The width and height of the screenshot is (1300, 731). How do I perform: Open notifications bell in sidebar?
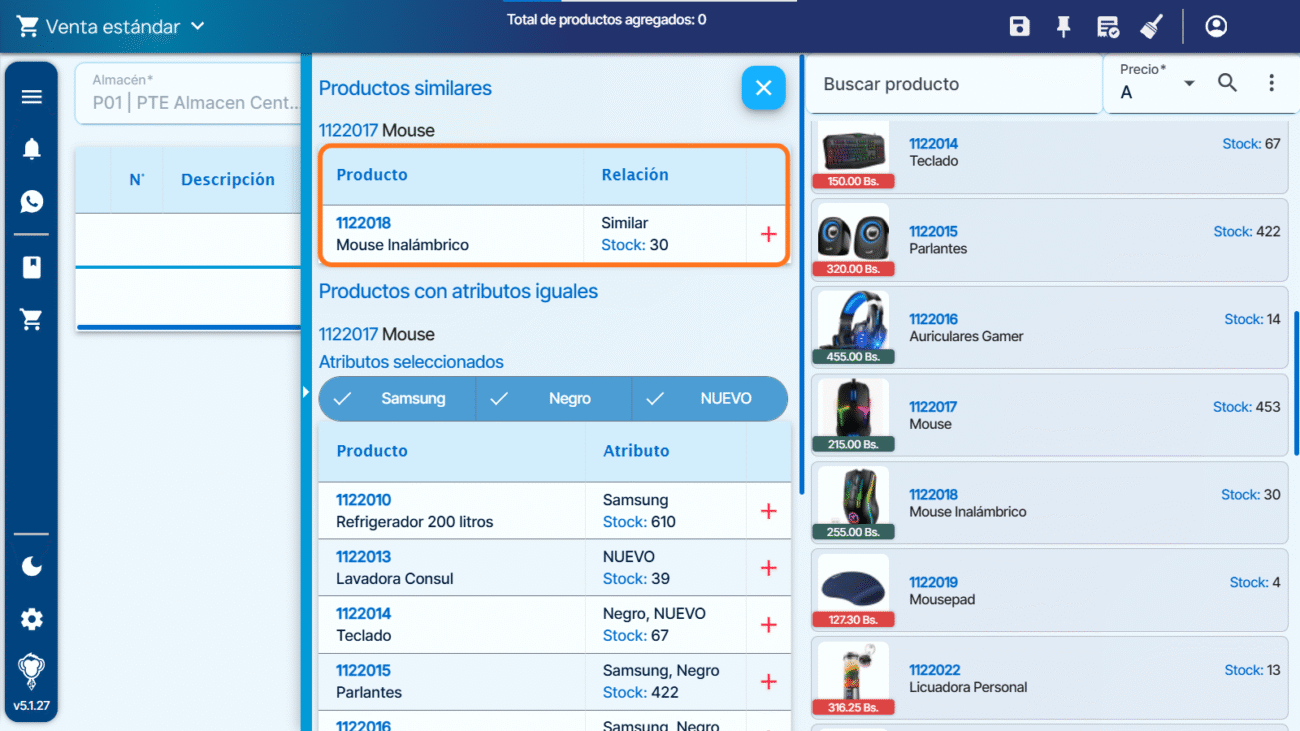(32, 149)
